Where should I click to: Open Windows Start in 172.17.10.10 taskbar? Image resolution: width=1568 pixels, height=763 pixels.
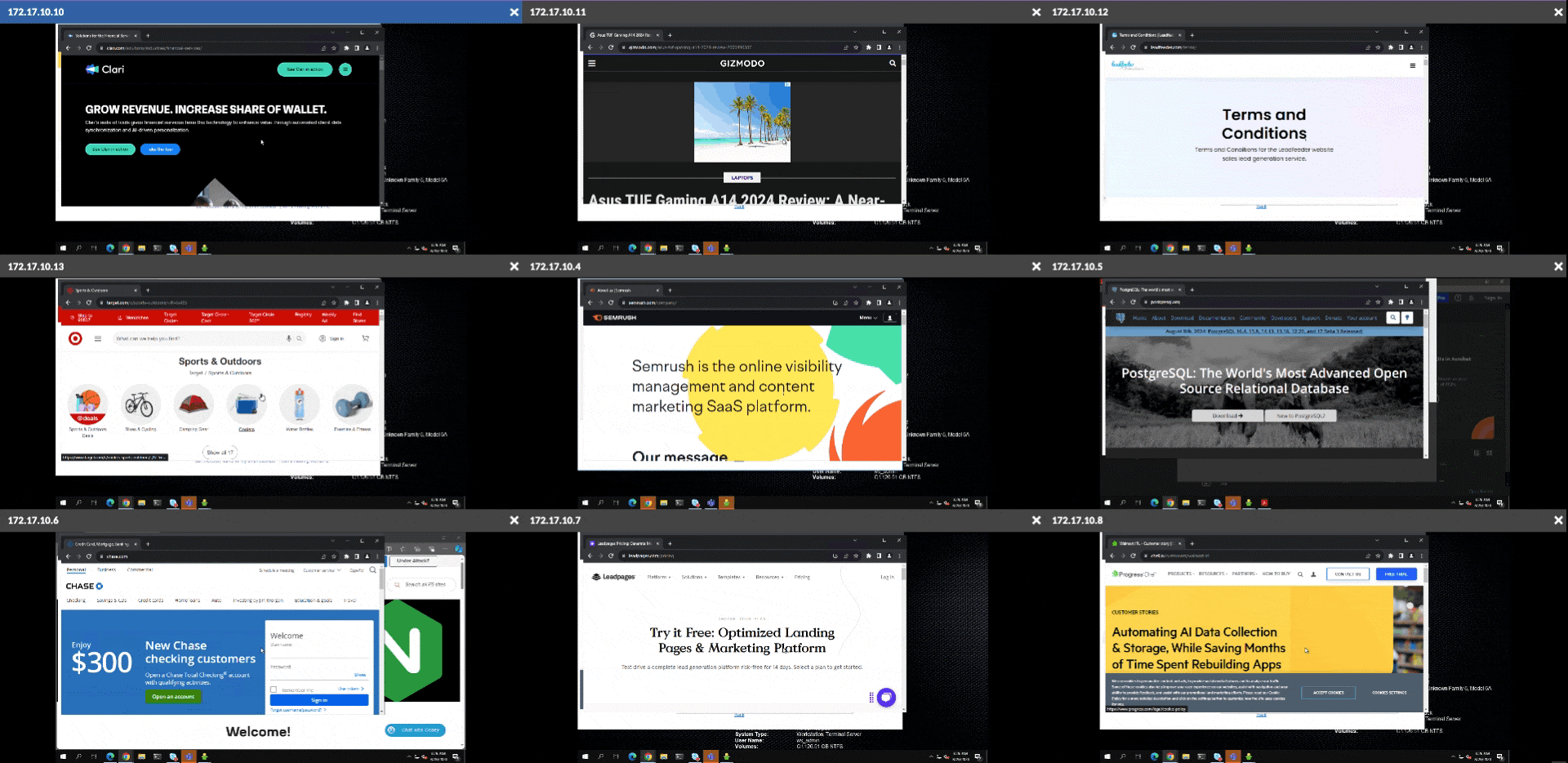point(63,248)
